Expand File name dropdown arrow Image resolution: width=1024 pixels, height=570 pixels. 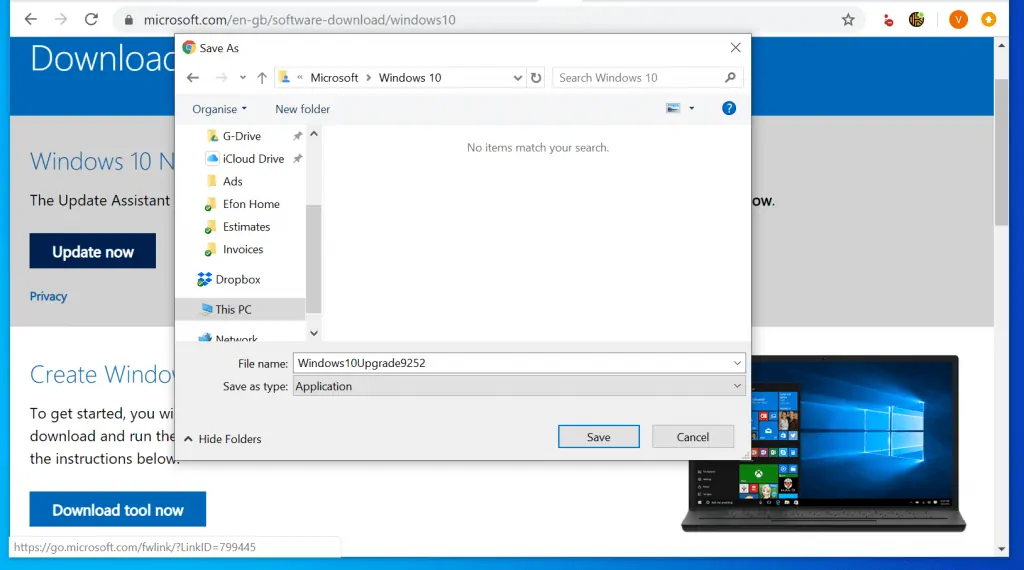click(x=737, y=363)
